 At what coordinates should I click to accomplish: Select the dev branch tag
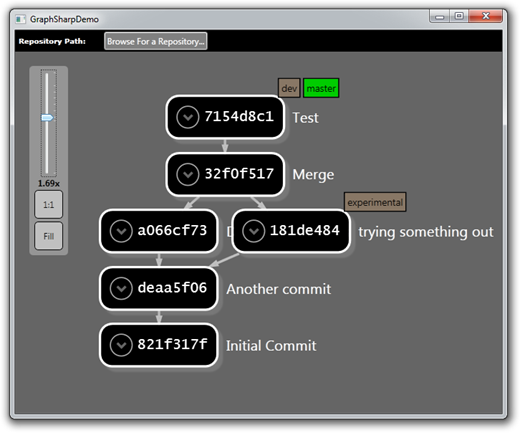(289, 88)
